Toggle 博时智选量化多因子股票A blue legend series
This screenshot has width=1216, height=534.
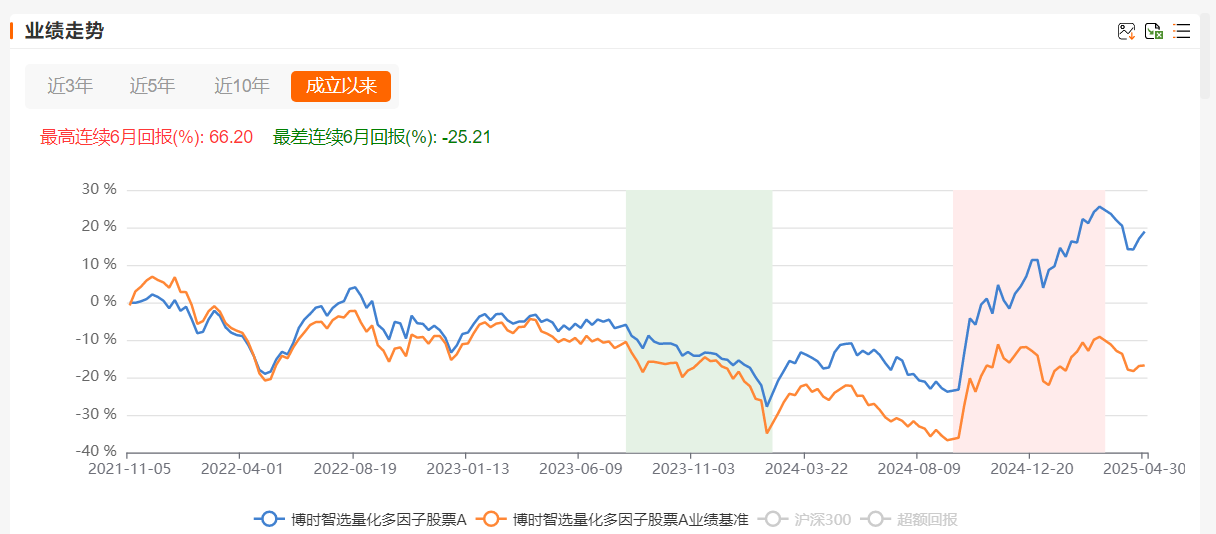360,519
